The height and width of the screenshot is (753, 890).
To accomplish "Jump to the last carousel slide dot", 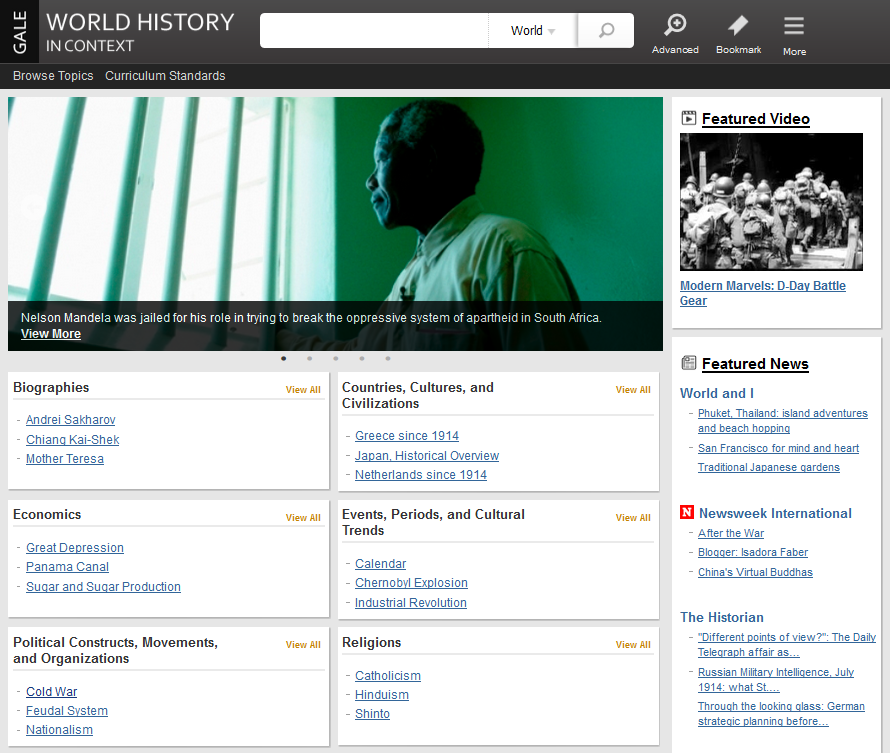I will pos(388,358).
